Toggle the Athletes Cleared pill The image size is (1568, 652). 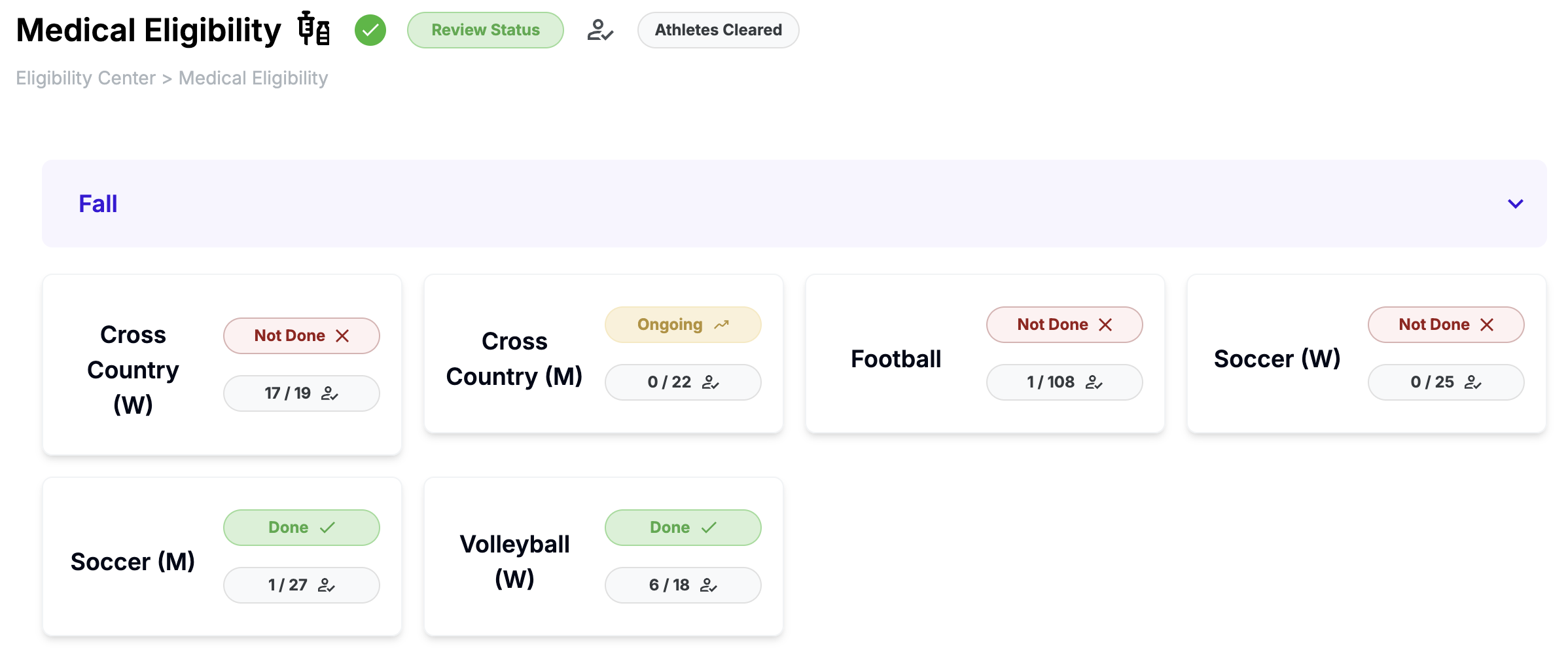718,30
